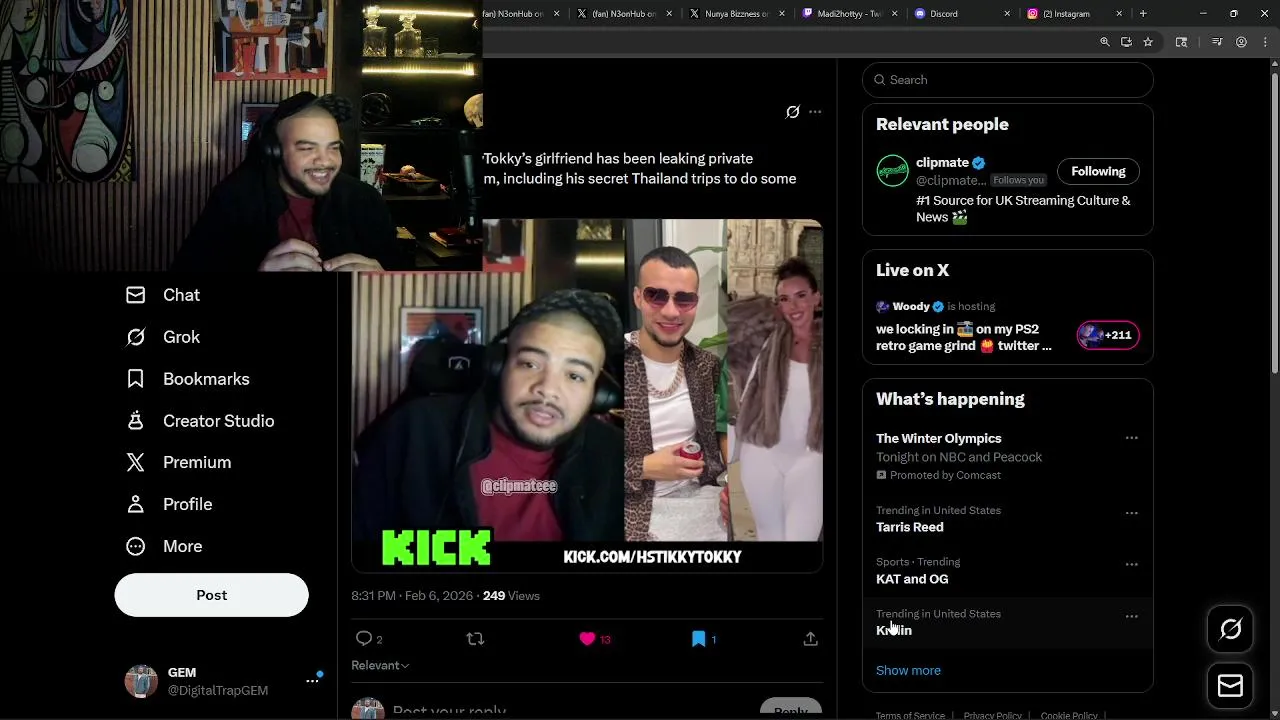Screen dimensions: 1280x720
Task: Open GEM account switcher dots
Action: [312, 681]
